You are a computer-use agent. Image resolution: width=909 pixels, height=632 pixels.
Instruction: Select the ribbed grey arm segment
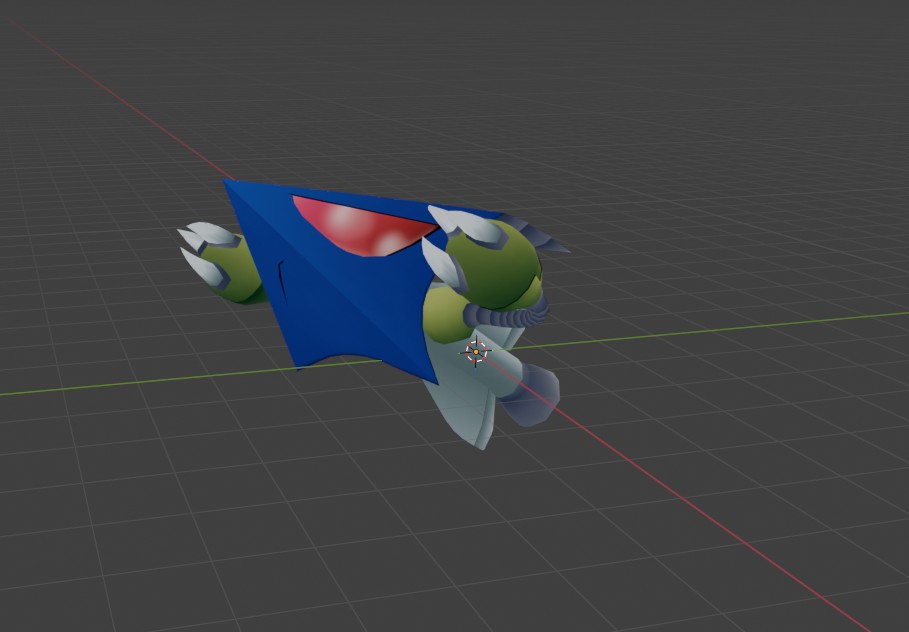tap(506, 313)
